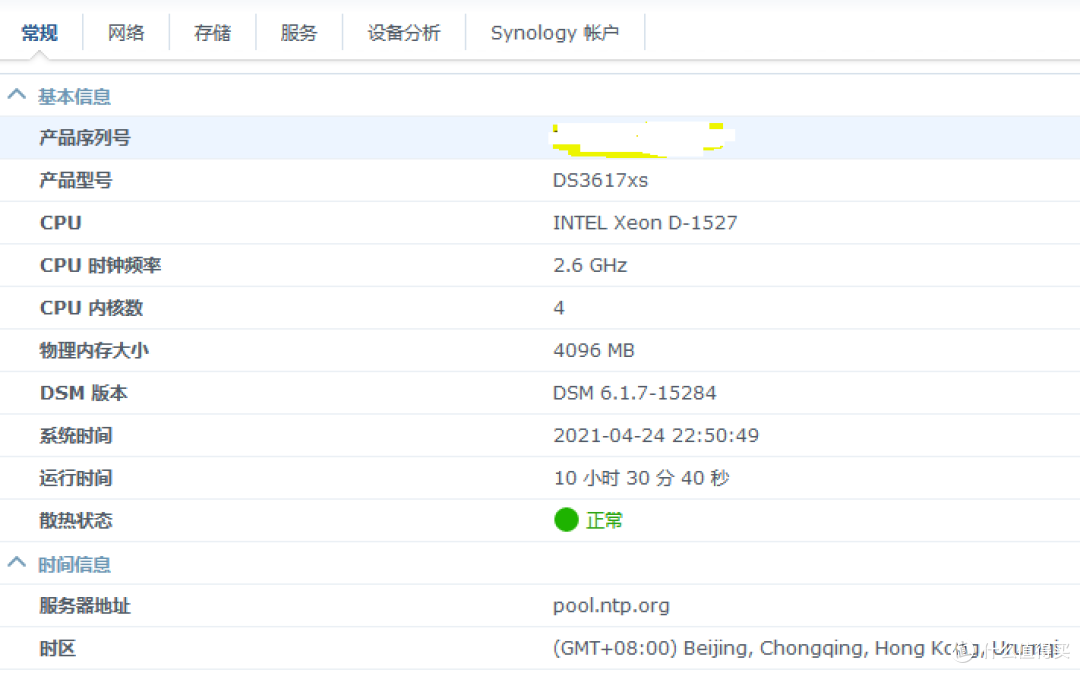Click the 运行时间 uptime value
Image resolution: width=1080 pixels, height=673 pixels.
641,478
